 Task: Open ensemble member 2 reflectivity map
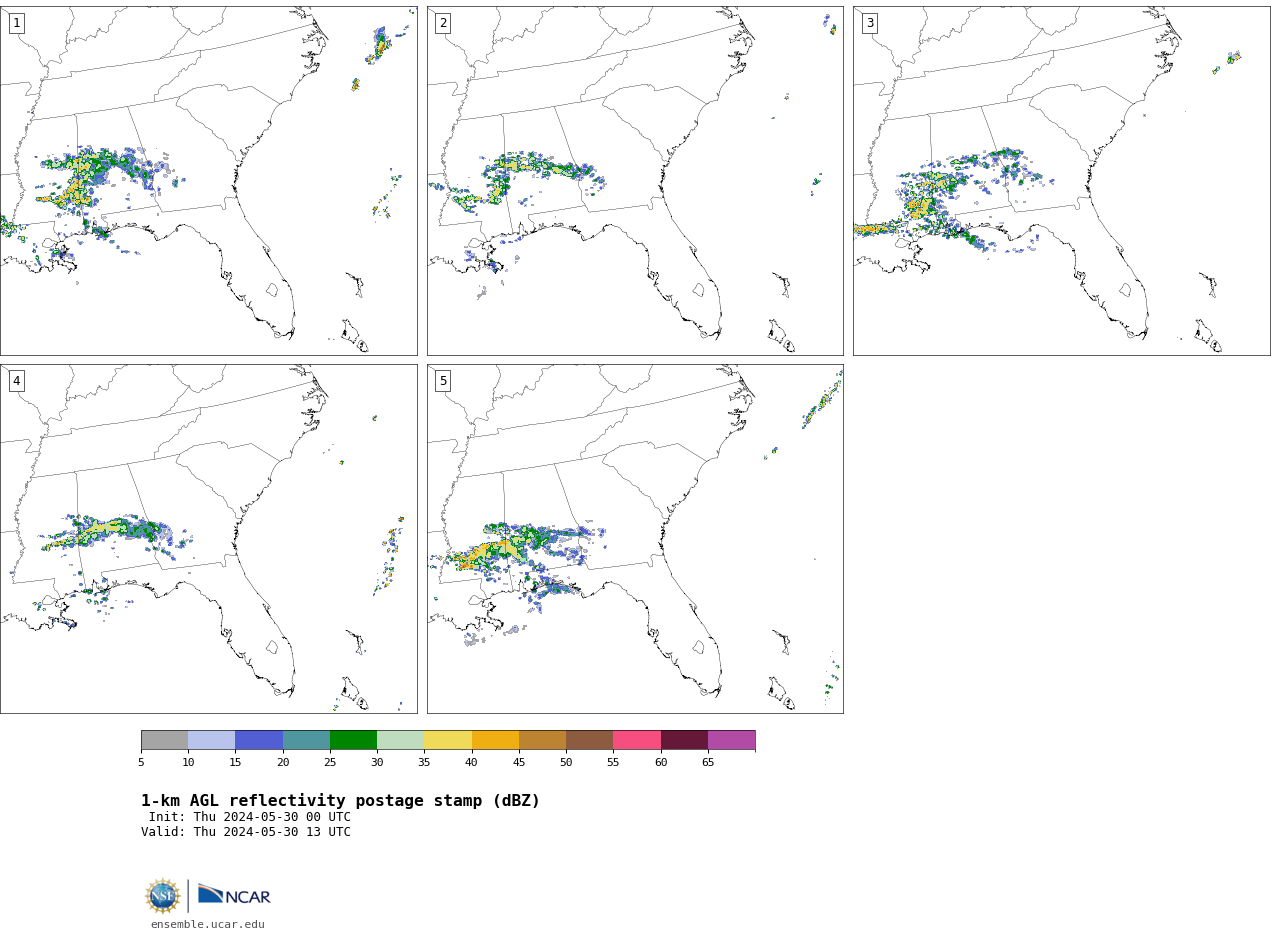point(635,181)
